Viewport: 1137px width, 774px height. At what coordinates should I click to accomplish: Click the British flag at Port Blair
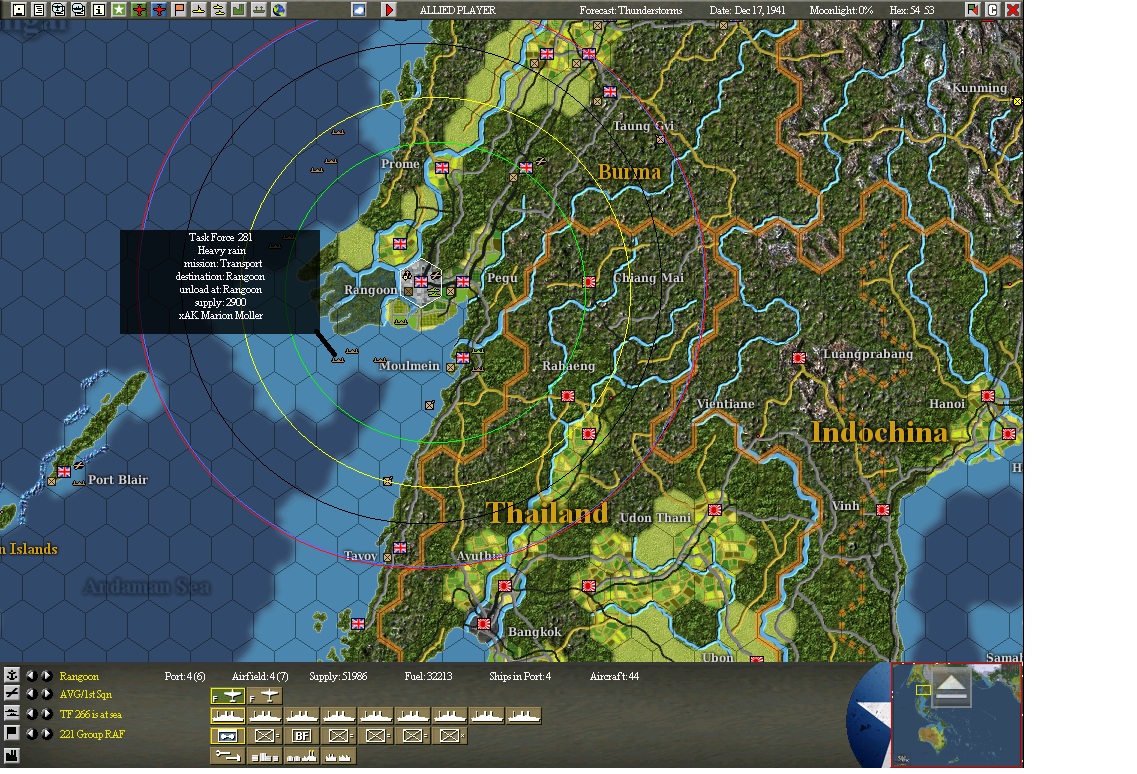click(64, 472)
